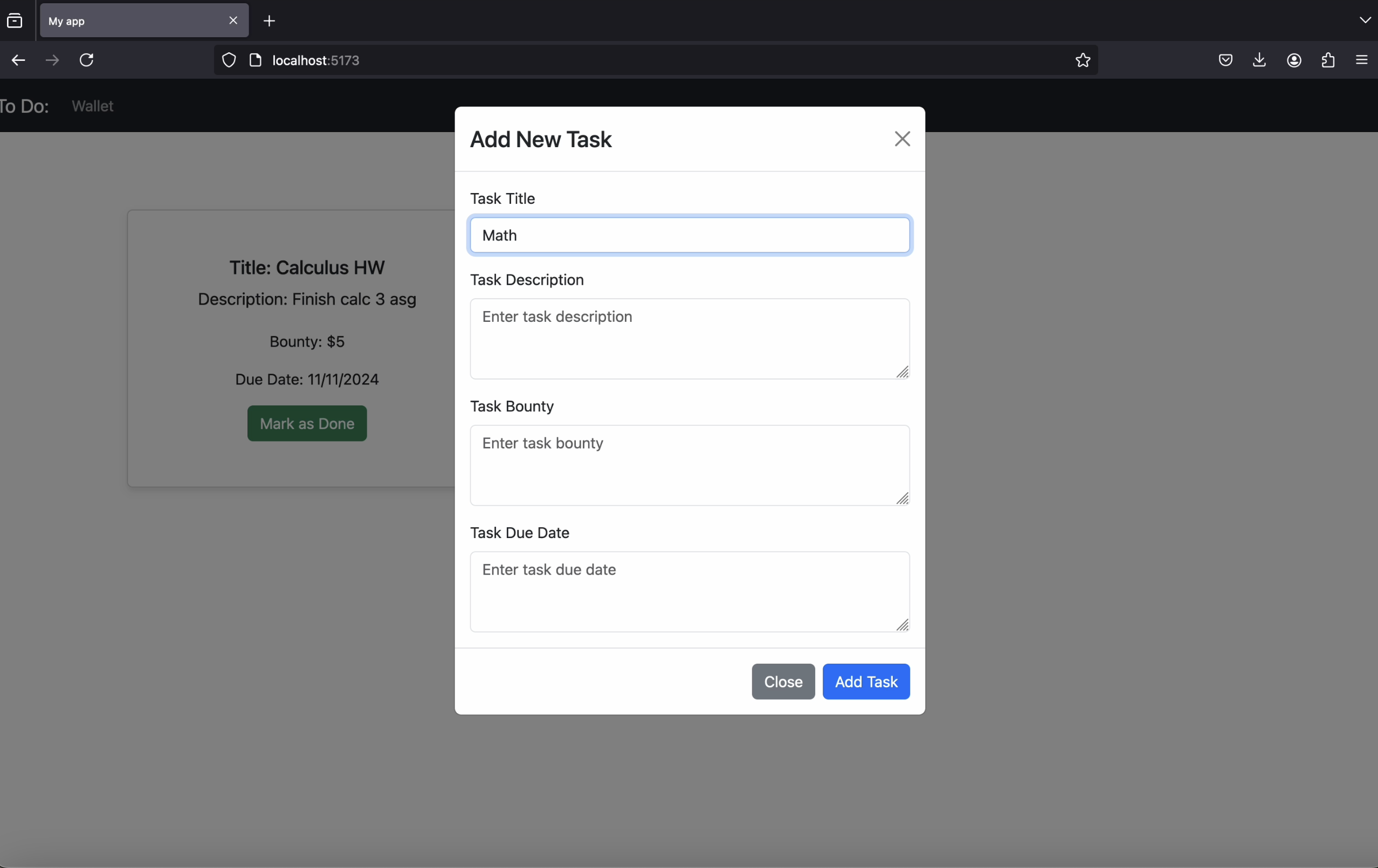This screenshot has width=1378, height=868.
Task: Click the browser back arrow
Action: point(18,60)
